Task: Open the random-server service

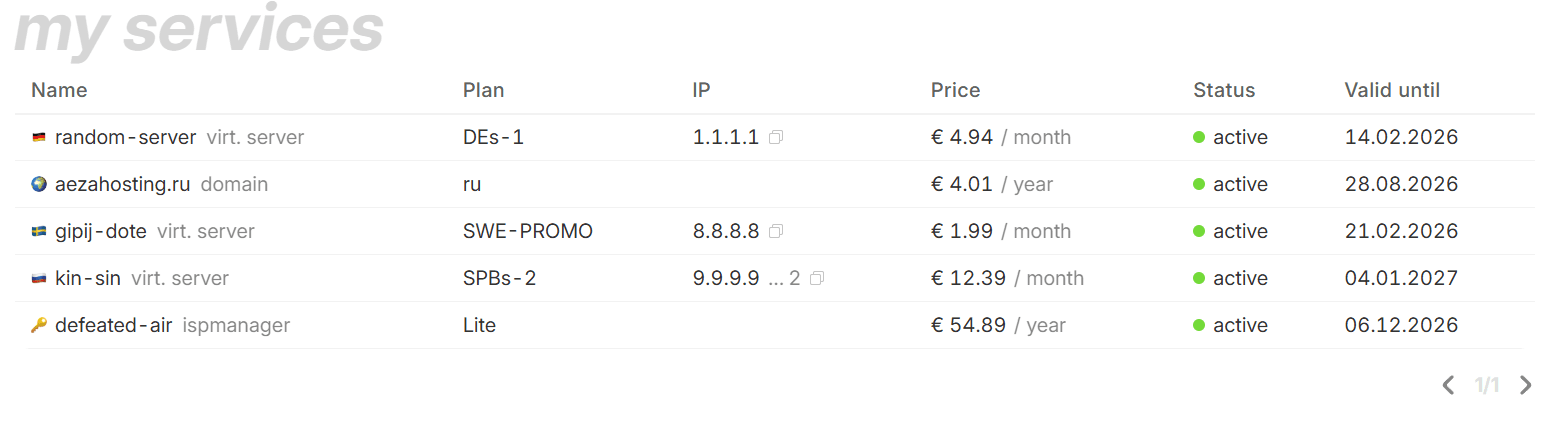Action: coord(126,138)
